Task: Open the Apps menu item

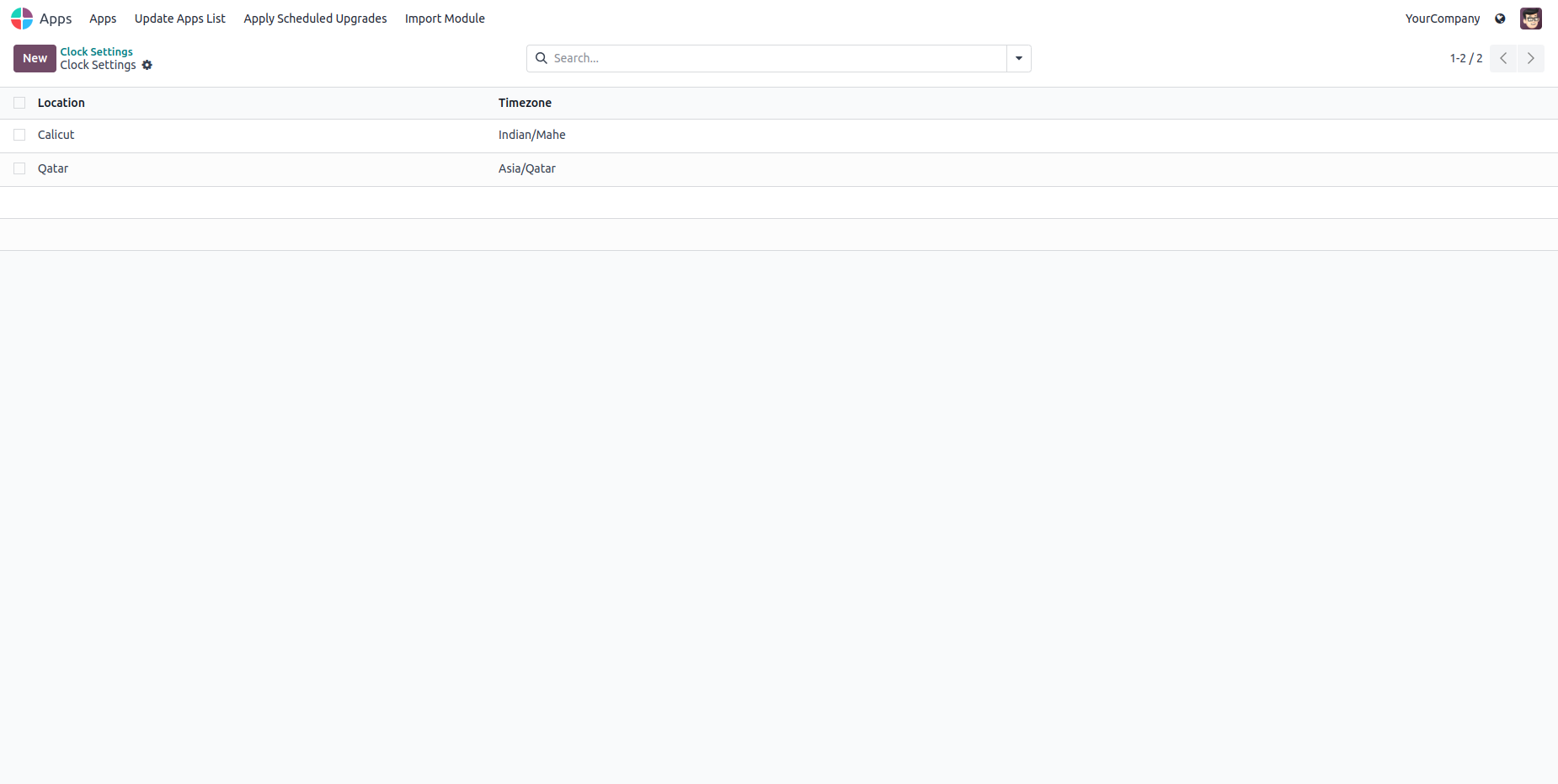Action: (103, 19)
